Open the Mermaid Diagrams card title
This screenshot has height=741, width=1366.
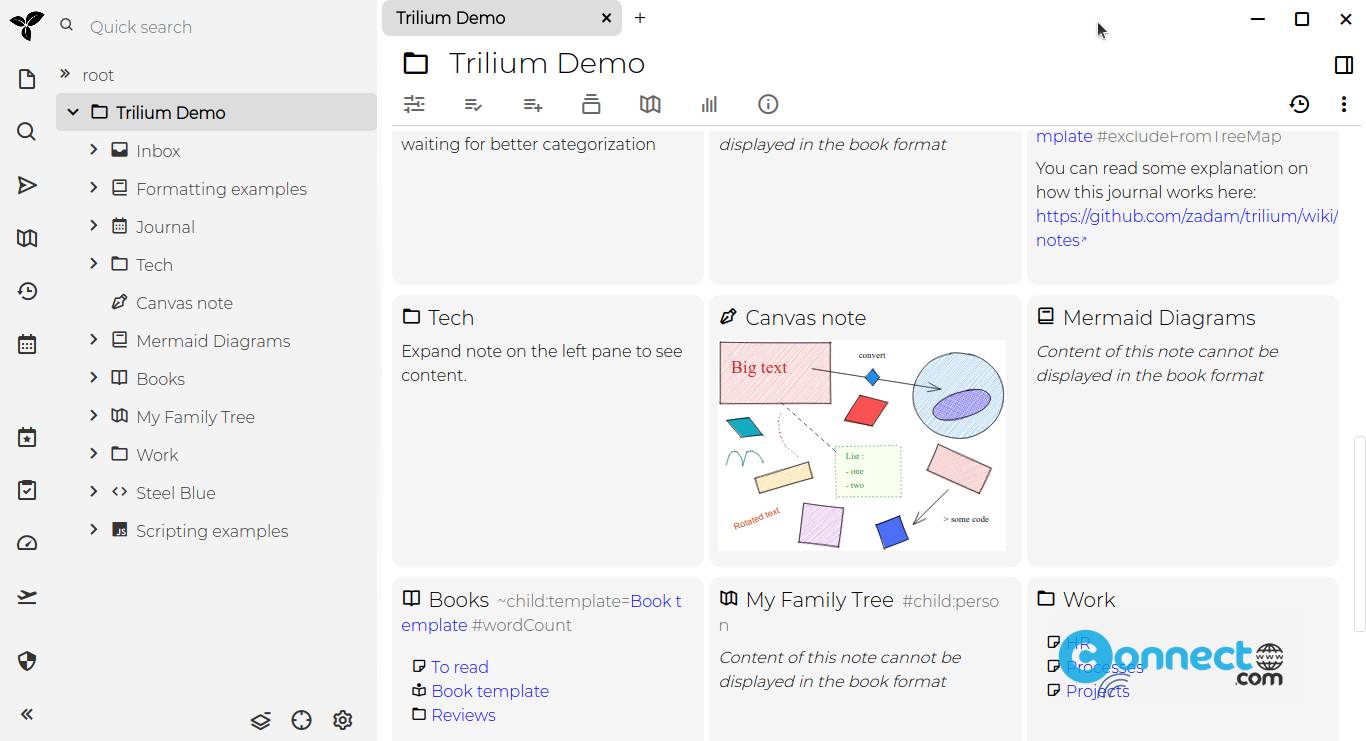(x=1159, y=318)
